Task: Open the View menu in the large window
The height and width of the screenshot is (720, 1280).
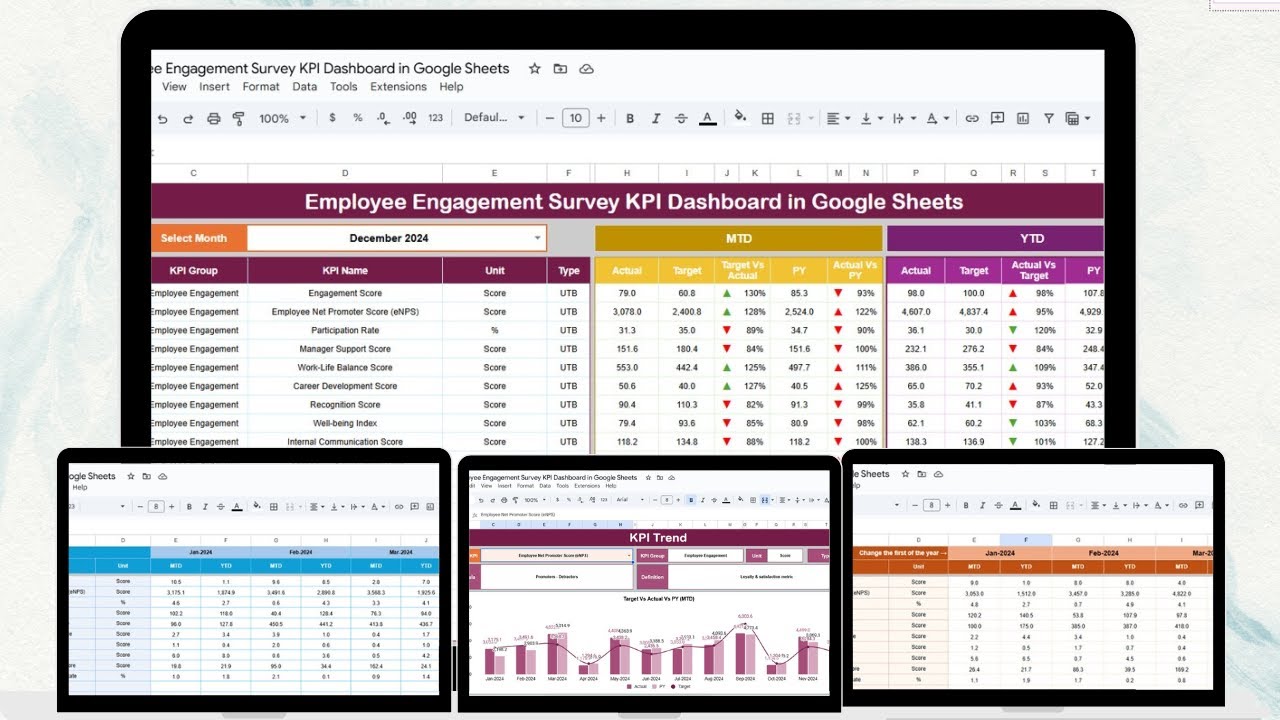Action: pyautogui.click(x=174, y=87)
